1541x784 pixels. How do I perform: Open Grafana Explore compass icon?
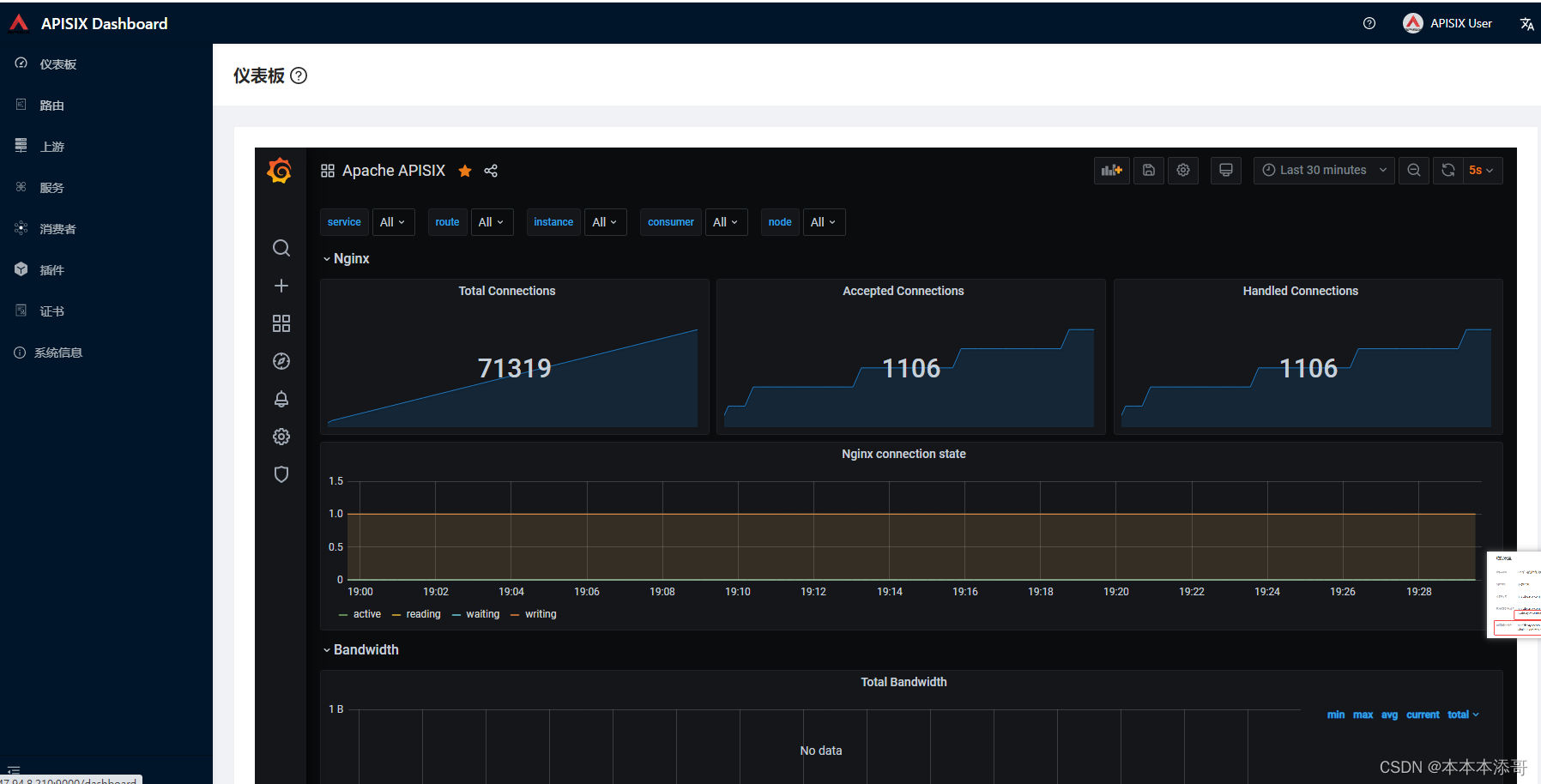point(281,361)
